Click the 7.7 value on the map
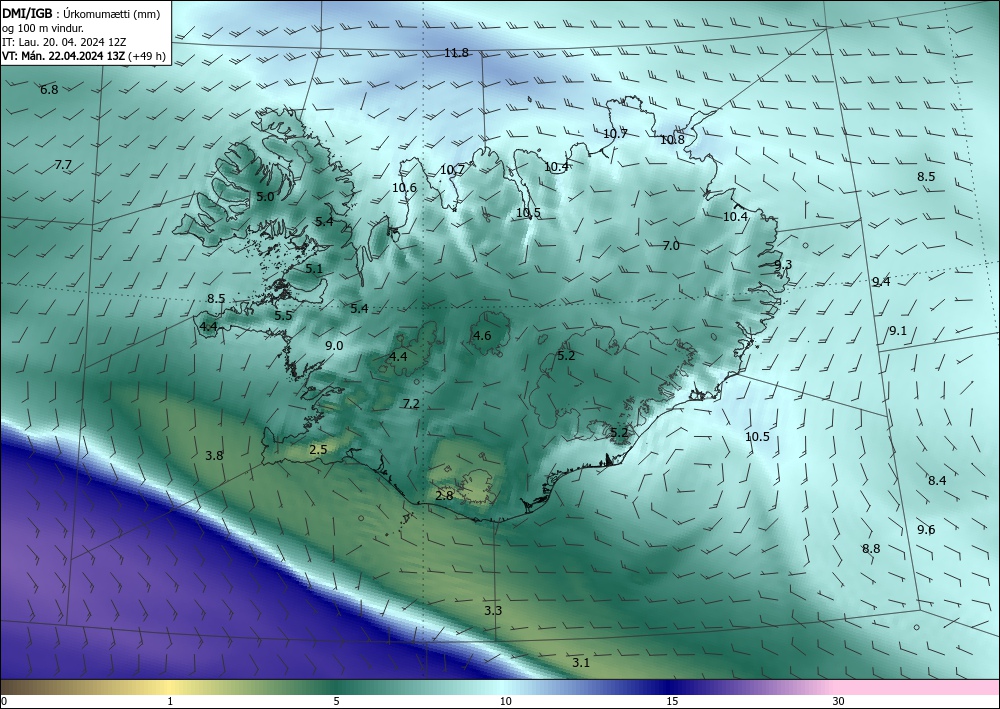 (x=62, y=165)
